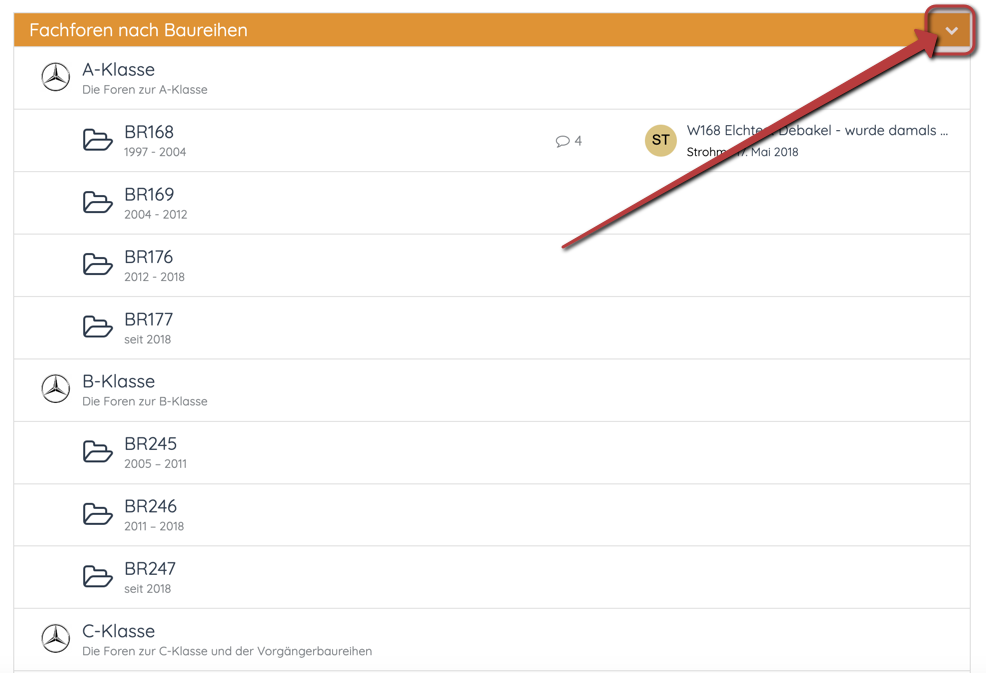986x673 pixels.
Task: Click the Fachforen nach Baureihen header title
Action: [138, 30]
